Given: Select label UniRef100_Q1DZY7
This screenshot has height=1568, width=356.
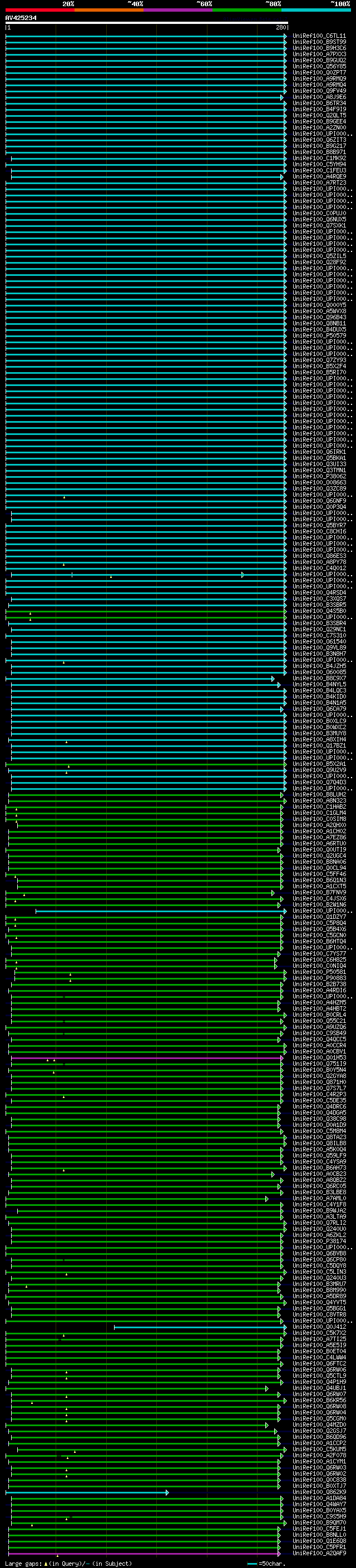Looking at the screenshot, I should [319, 917].
